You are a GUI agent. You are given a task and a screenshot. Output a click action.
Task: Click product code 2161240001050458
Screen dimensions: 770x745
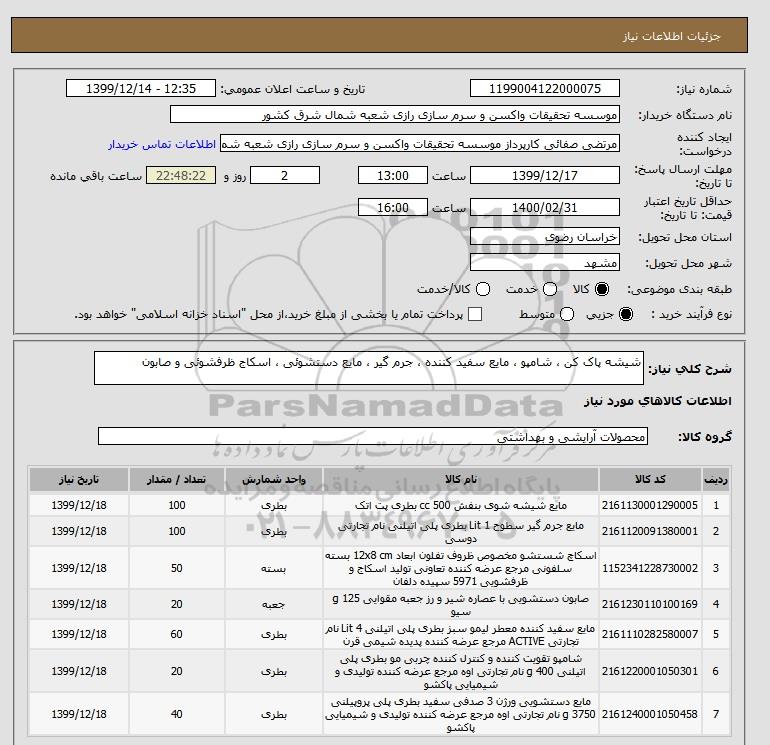[x=650, y=714]
